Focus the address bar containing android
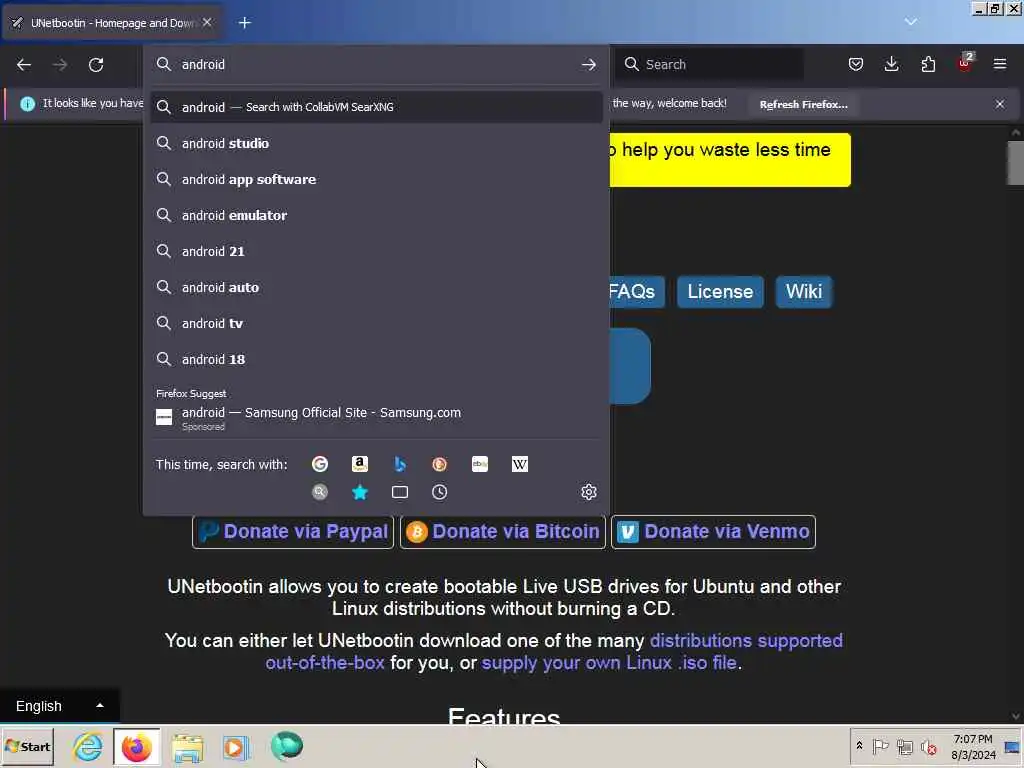Viewport: 1024px width, 768px height. coord(376,65)
